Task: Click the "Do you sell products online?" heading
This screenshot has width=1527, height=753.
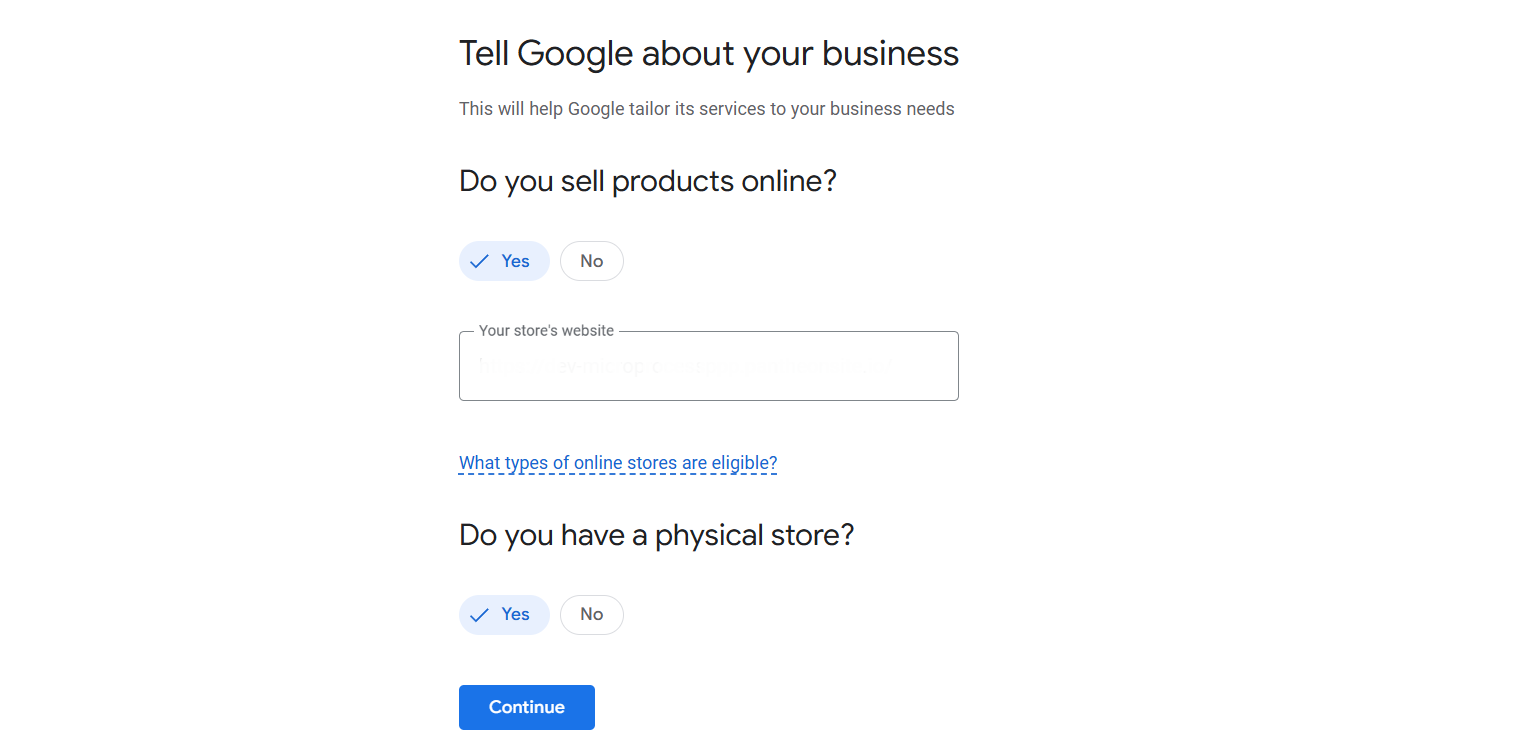Action: [647, 181]
